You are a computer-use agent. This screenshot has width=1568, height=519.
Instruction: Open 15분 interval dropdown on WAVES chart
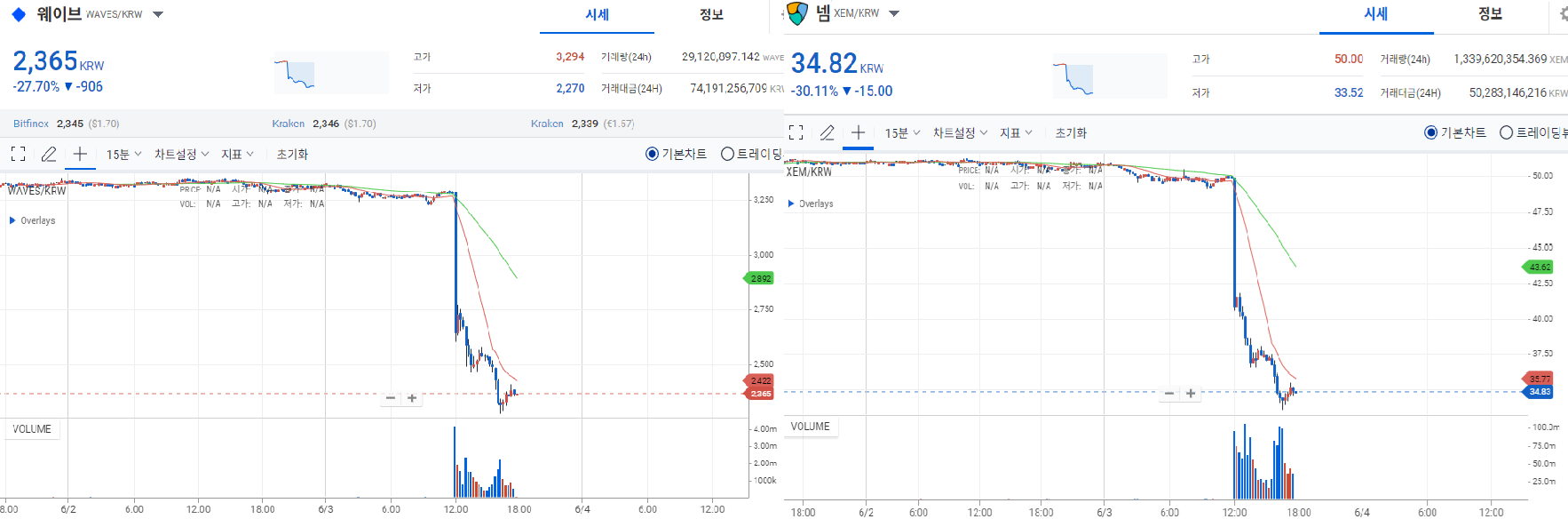pos(124,155)
